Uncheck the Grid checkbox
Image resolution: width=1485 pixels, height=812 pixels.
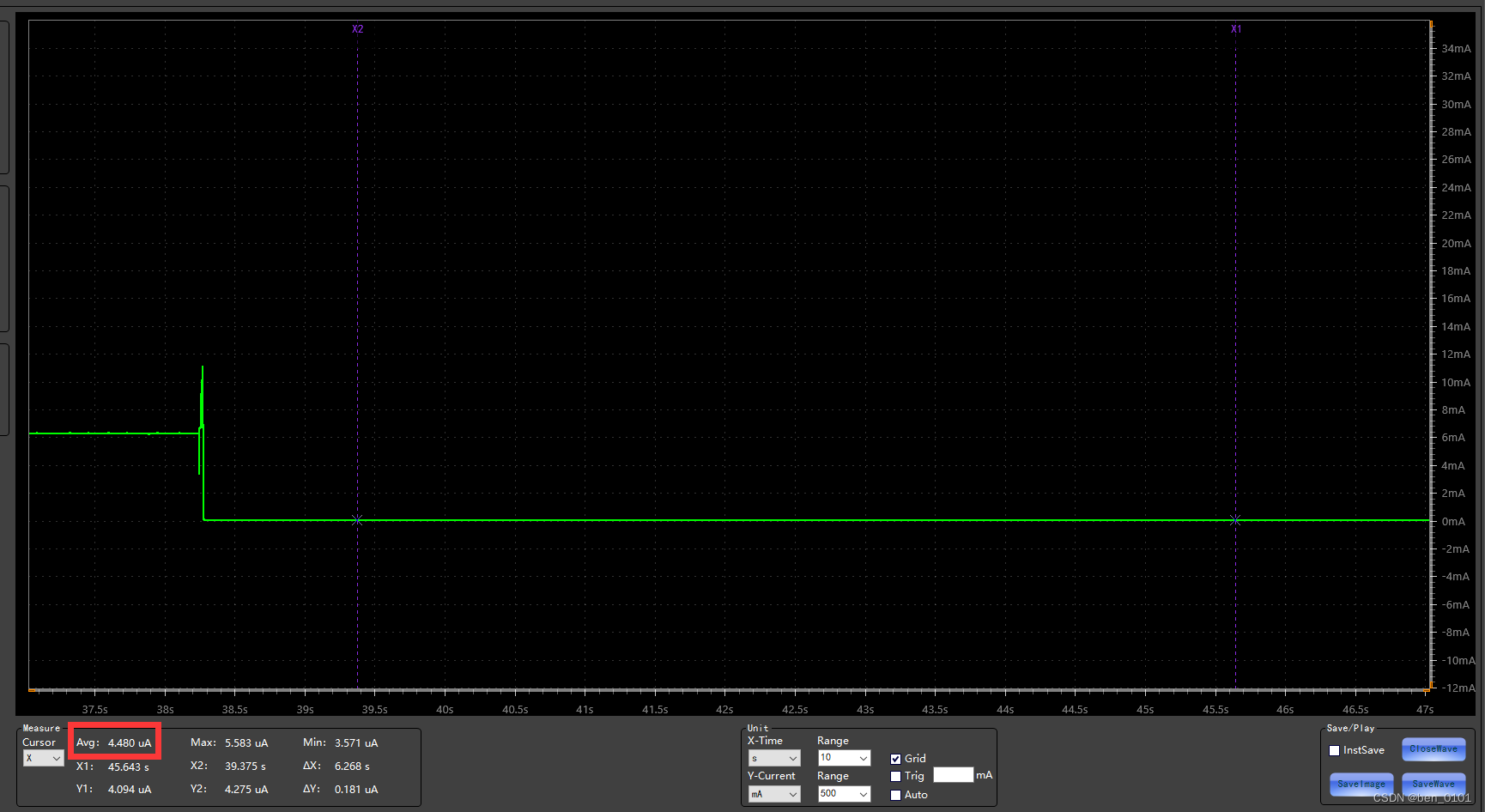(896, 759)
